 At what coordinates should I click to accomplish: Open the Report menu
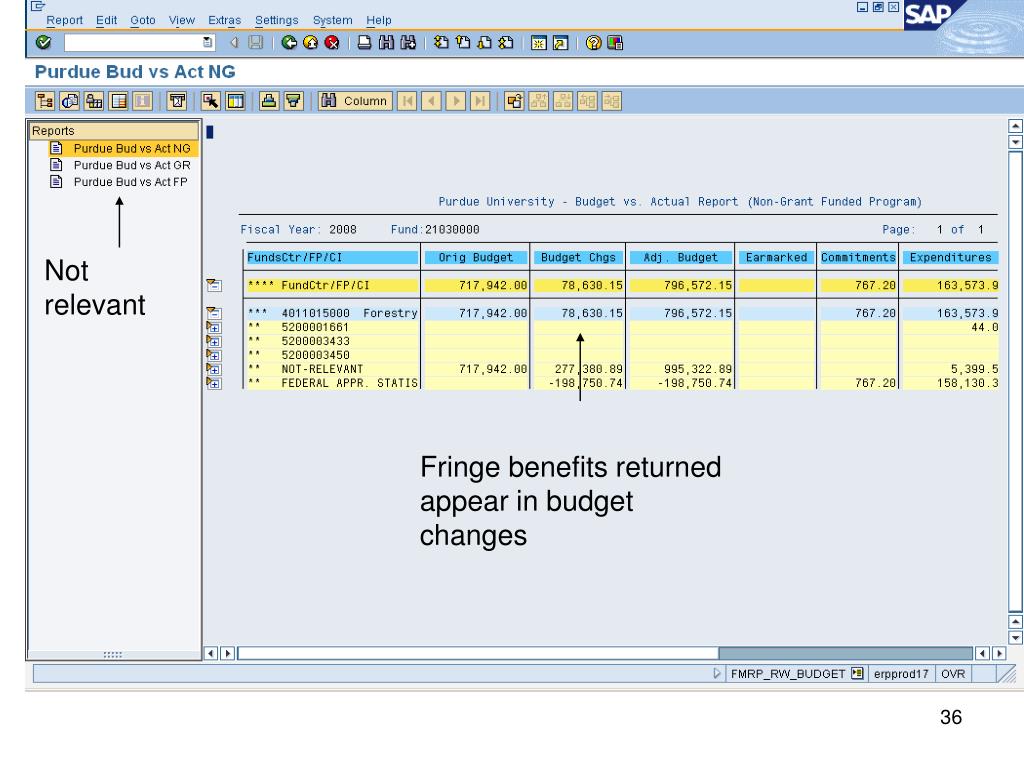pos(64,20)
